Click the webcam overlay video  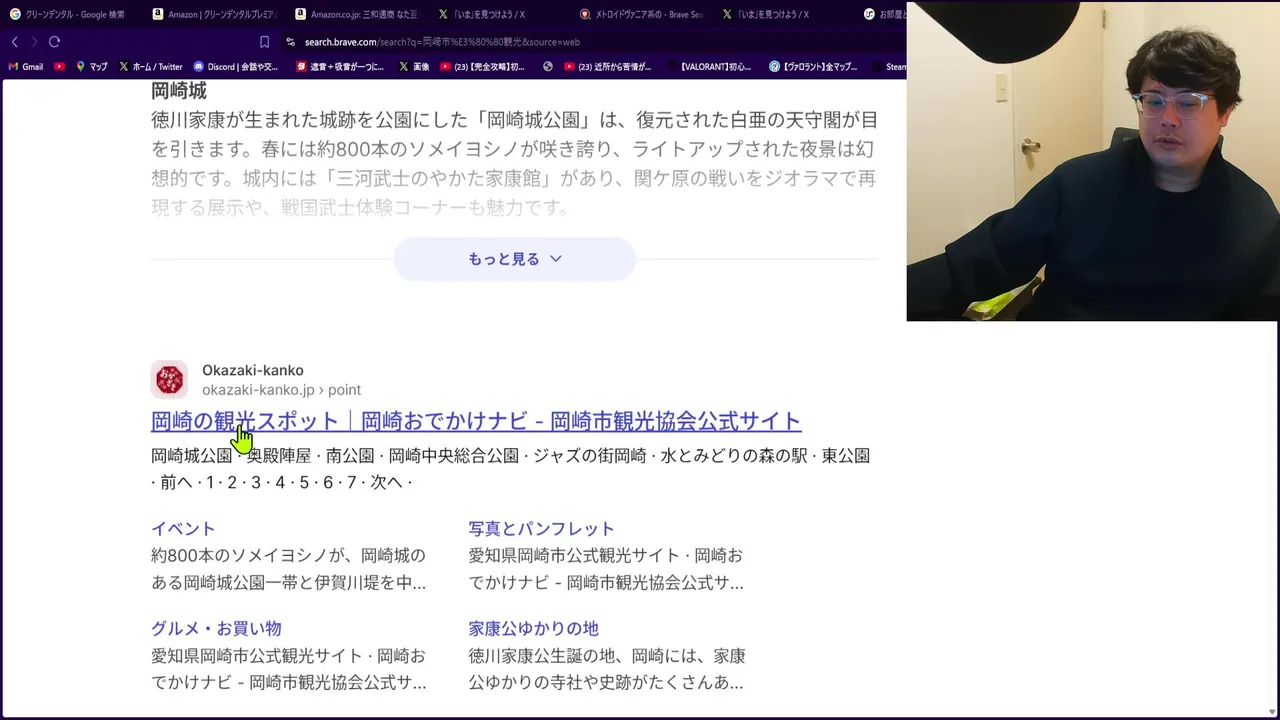1092,161
